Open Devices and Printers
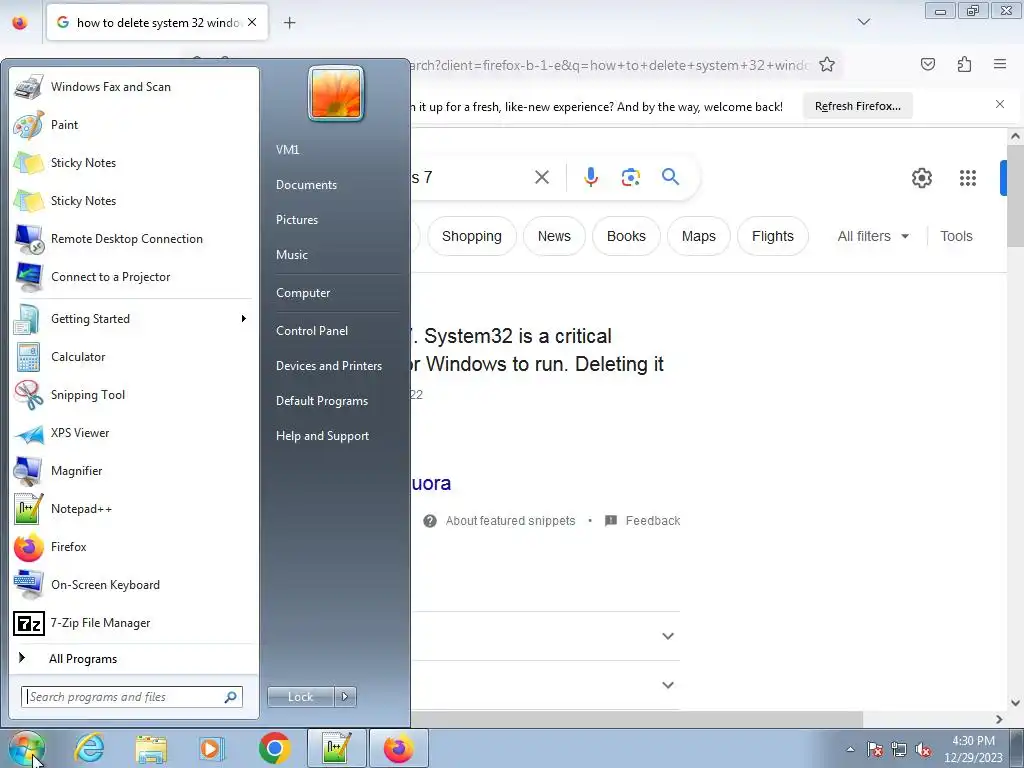This screenshot has height=768, width=1024. [328, 366]
